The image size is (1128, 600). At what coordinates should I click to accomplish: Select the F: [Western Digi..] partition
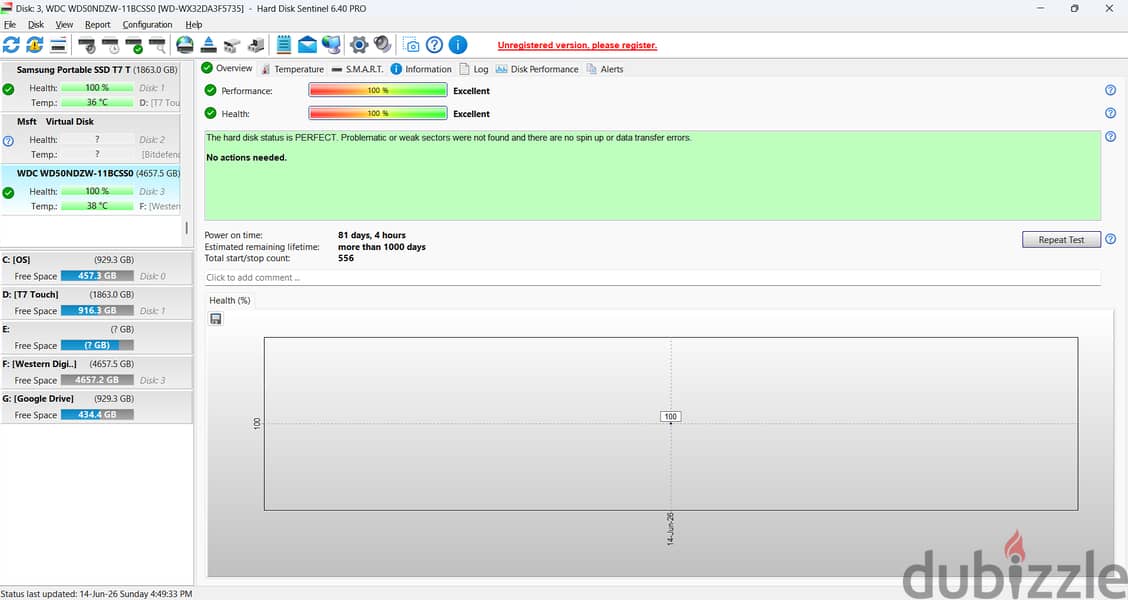click(x=96, y=371)
